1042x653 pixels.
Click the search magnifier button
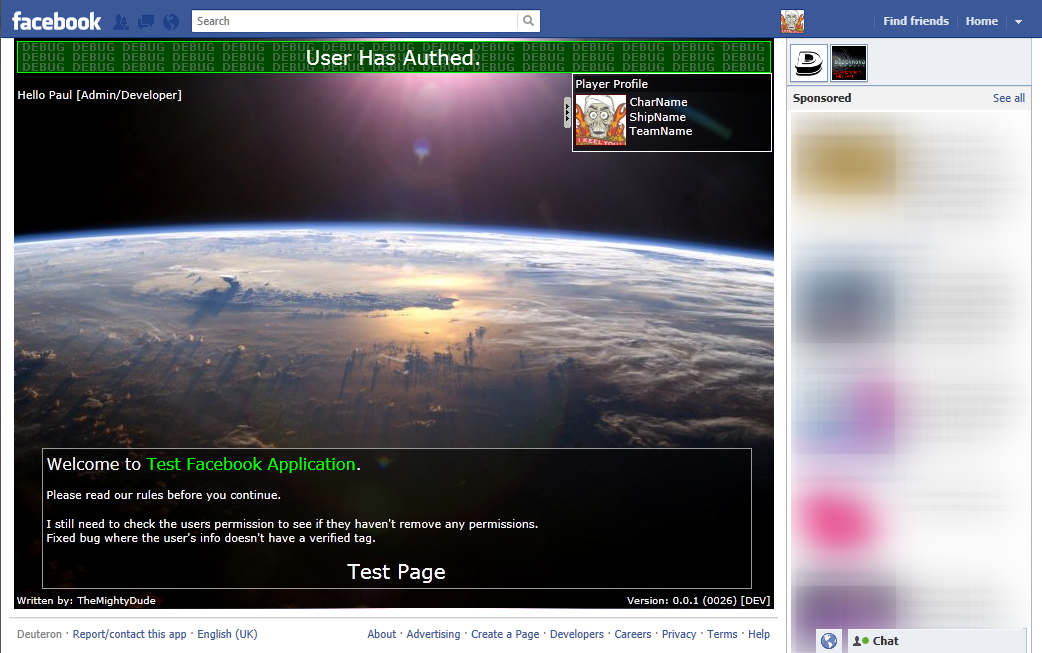[528, 21]
